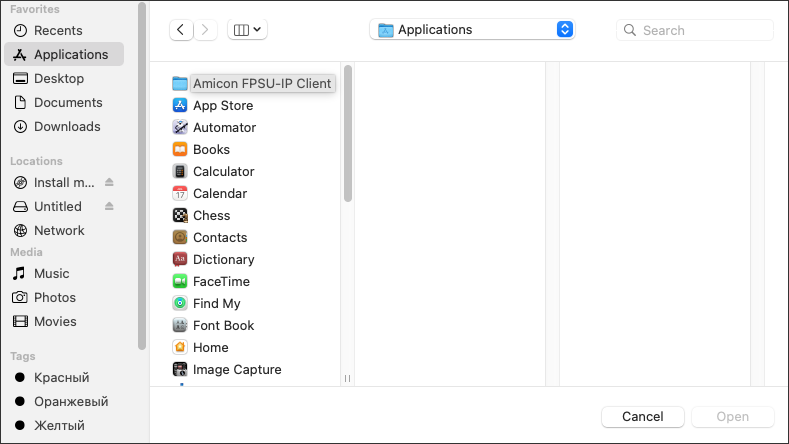The image size is (789, 444).
Task: Select the Books app icon
Action: tap(180, 150)
